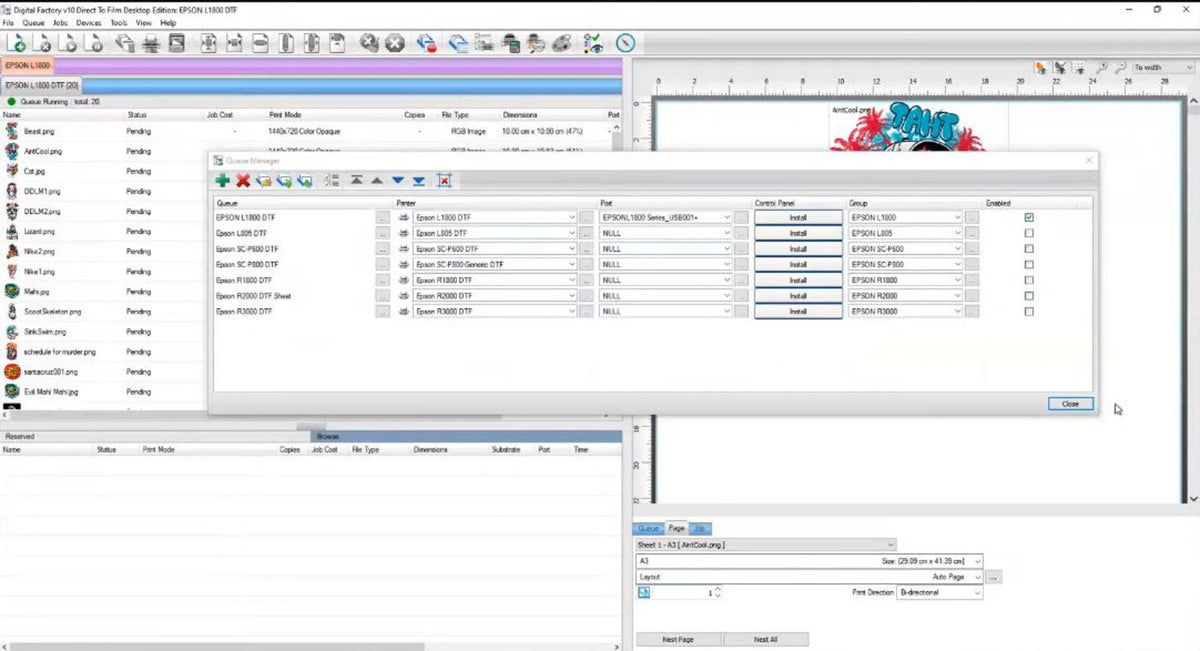Click the red-X boxed icon in Queue Manager toolbar
The height and width of the screenshot is (651, 1200).
point(444,181)
